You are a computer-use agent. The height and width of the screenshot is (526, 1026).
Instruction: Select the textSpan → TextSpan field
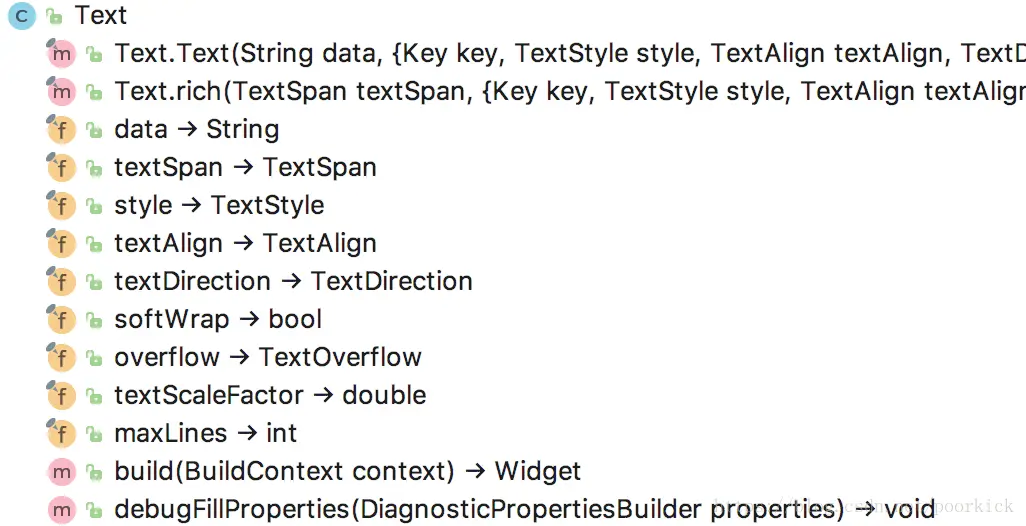tap(245, 167)
